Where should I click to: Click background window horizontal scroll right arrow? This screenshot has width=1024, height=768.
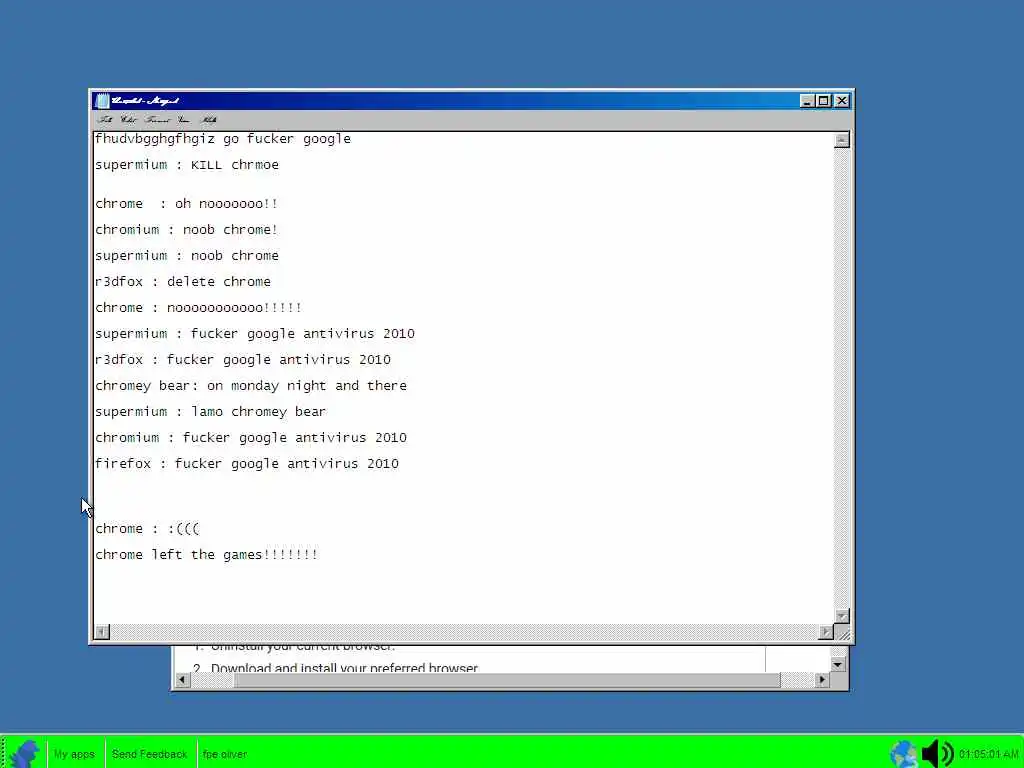[822, 680]
